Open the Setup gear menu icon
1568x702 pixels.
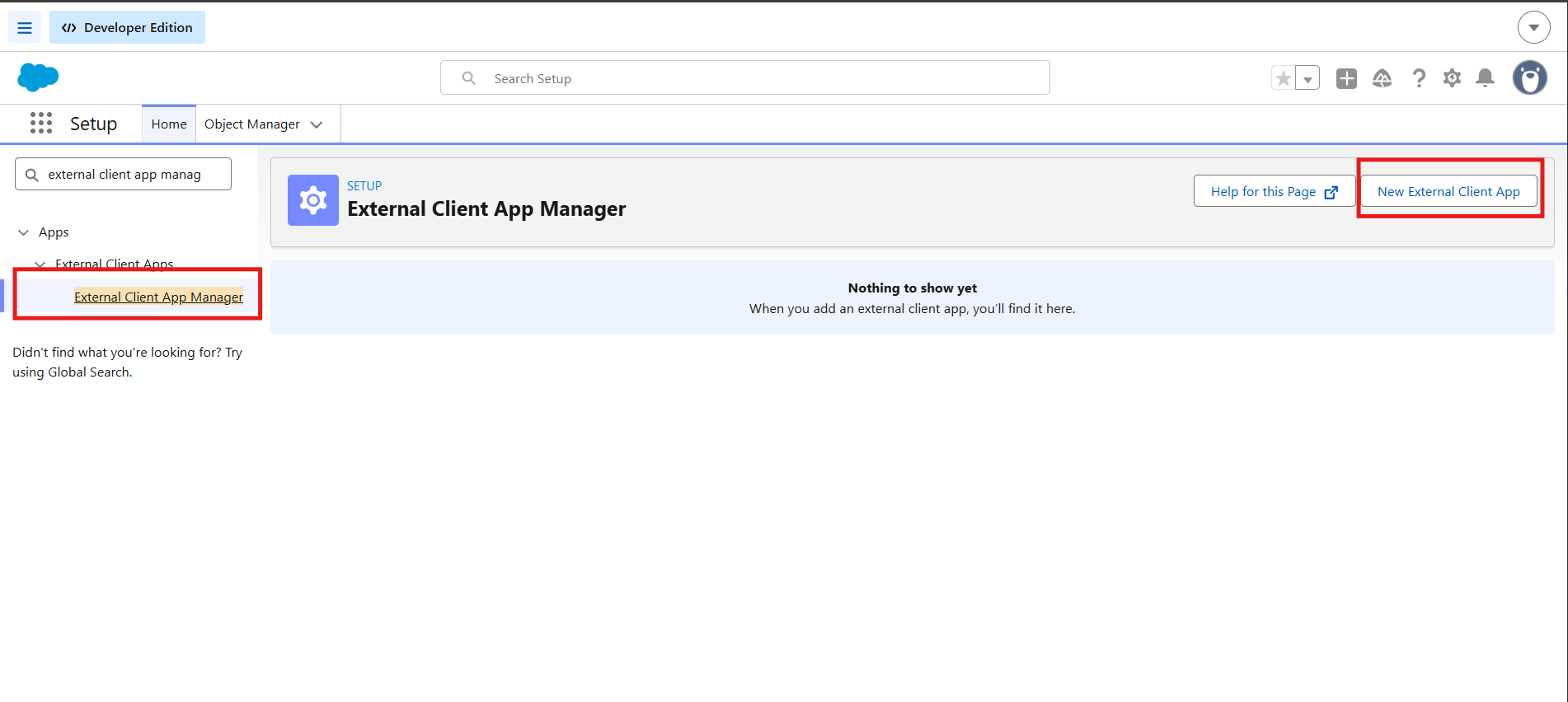1452,78
